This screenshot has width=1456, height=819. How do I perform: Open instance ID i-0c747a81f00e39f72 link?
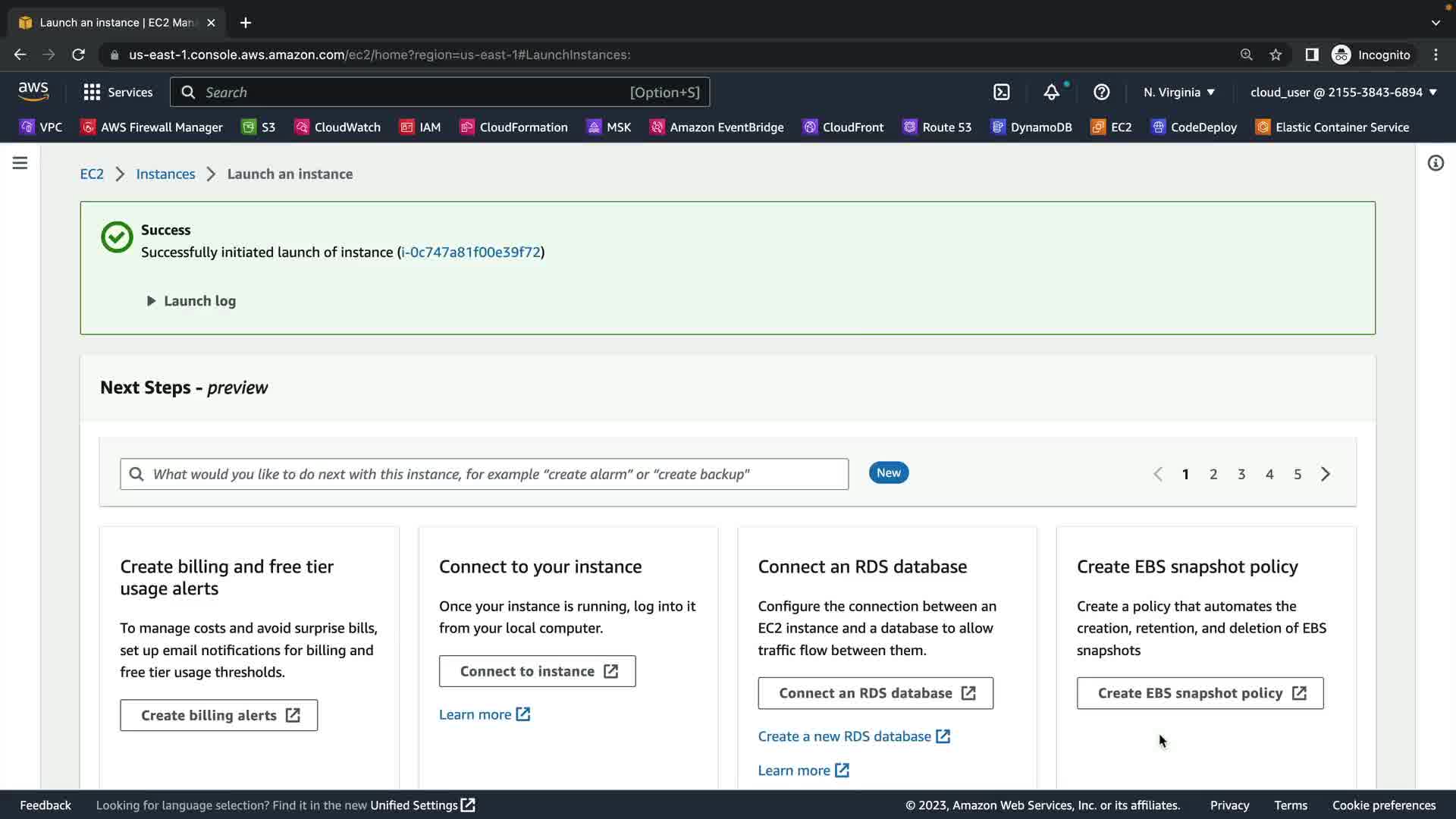click(x=470, y=252)
